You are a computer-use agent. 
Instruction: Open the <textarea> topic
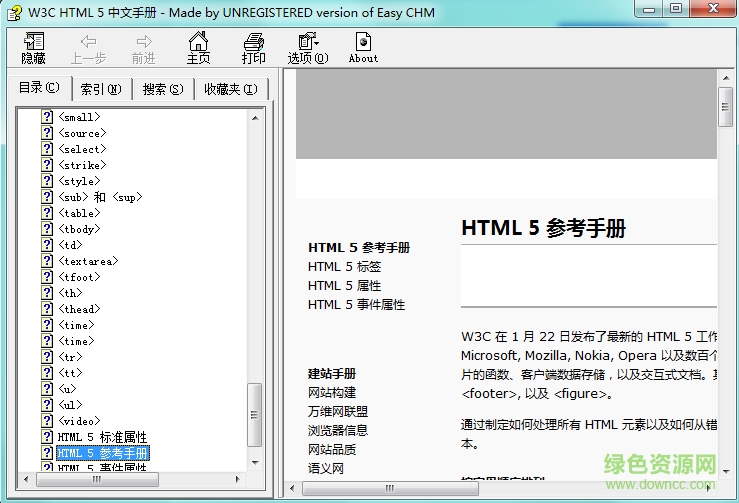(x=88, y=261)
